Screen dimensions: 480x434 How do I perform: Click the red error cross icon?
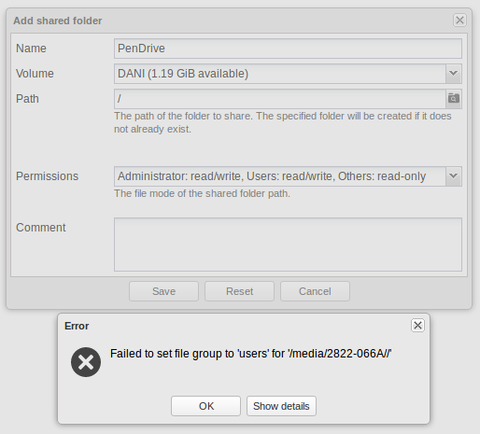pos(86,362)
